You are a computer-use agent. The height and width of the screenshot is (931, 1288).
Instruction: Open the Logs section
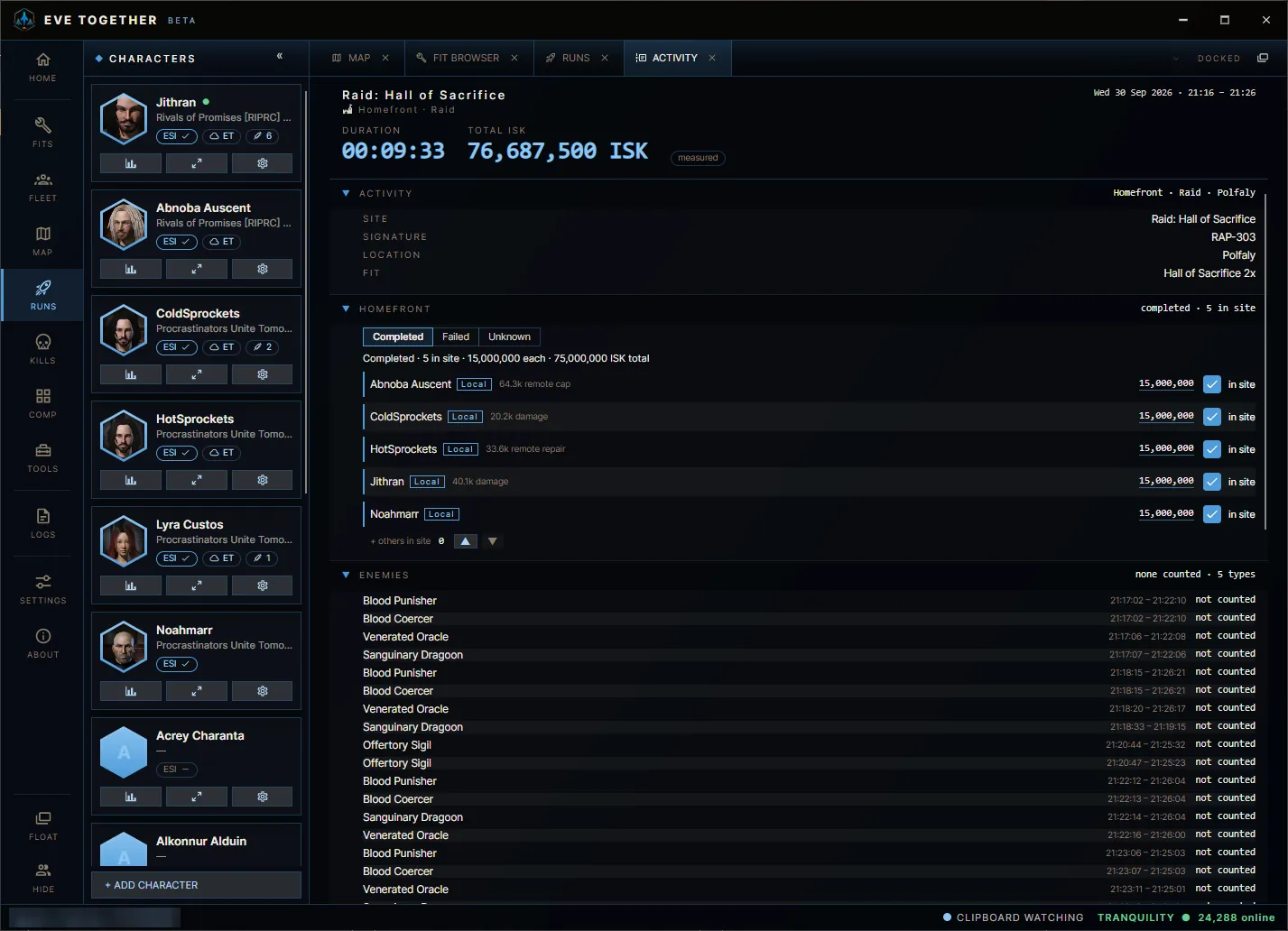[42, 523]
